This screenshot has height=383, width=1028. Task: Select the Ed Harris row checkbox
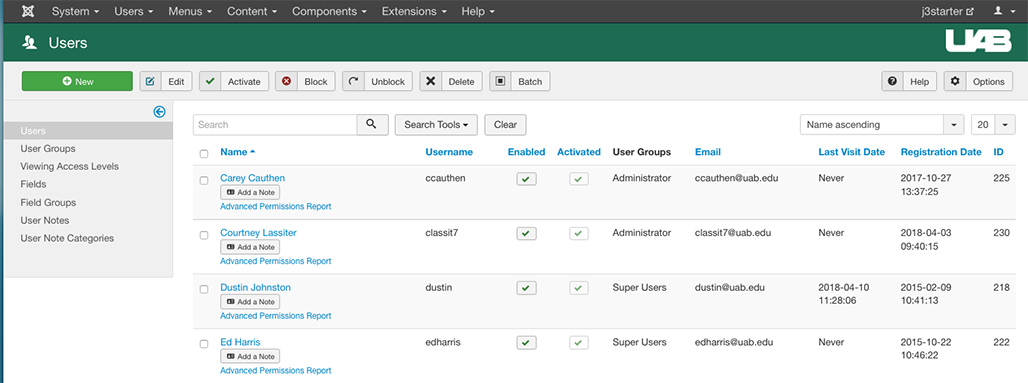pyautogui.click(x=204, y=343)
